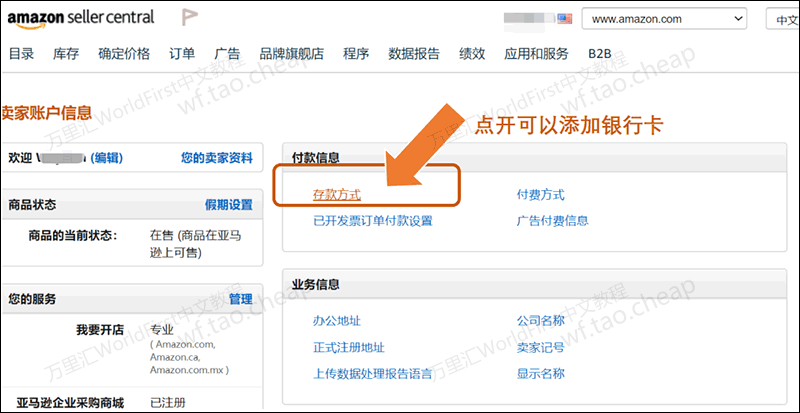Viewport: 800px width, 413px height.
Task: Click the 业务信息 section header
Action: [316, 284]
